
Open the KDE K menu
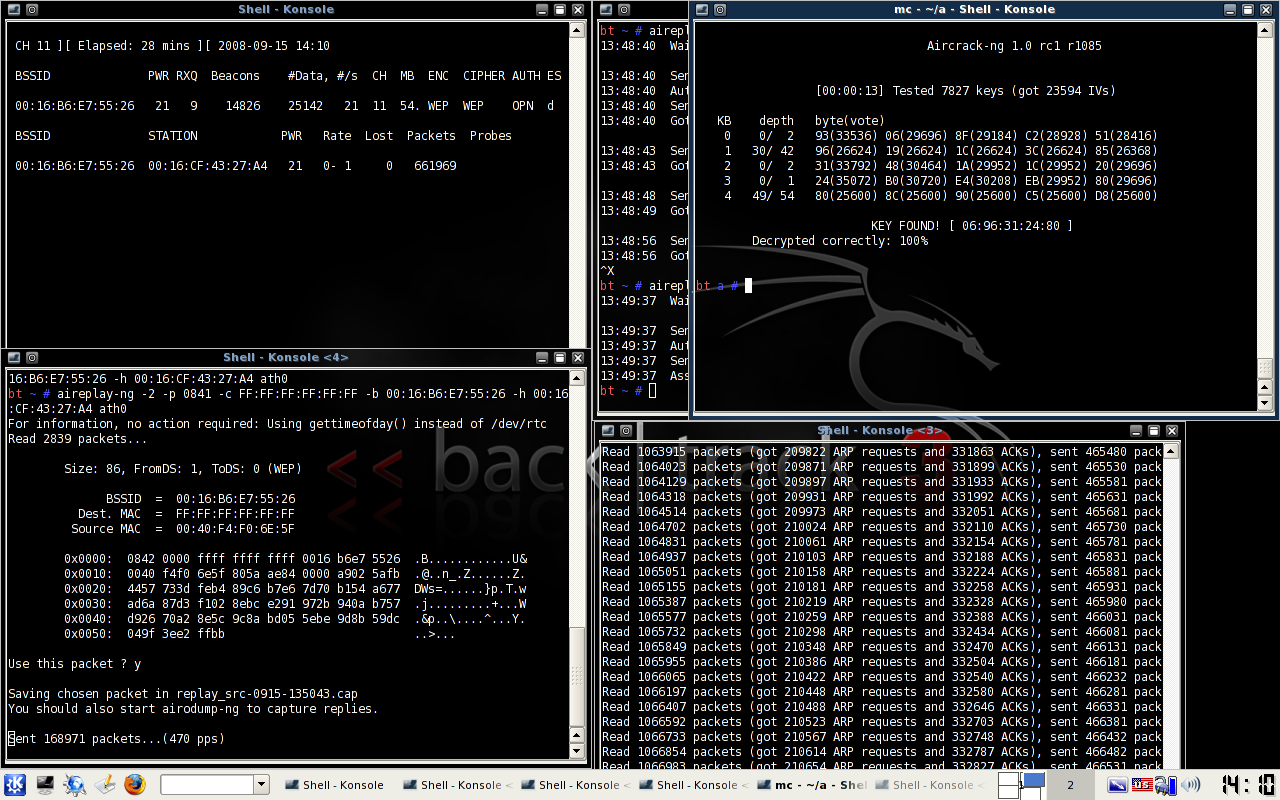(15, 785)
